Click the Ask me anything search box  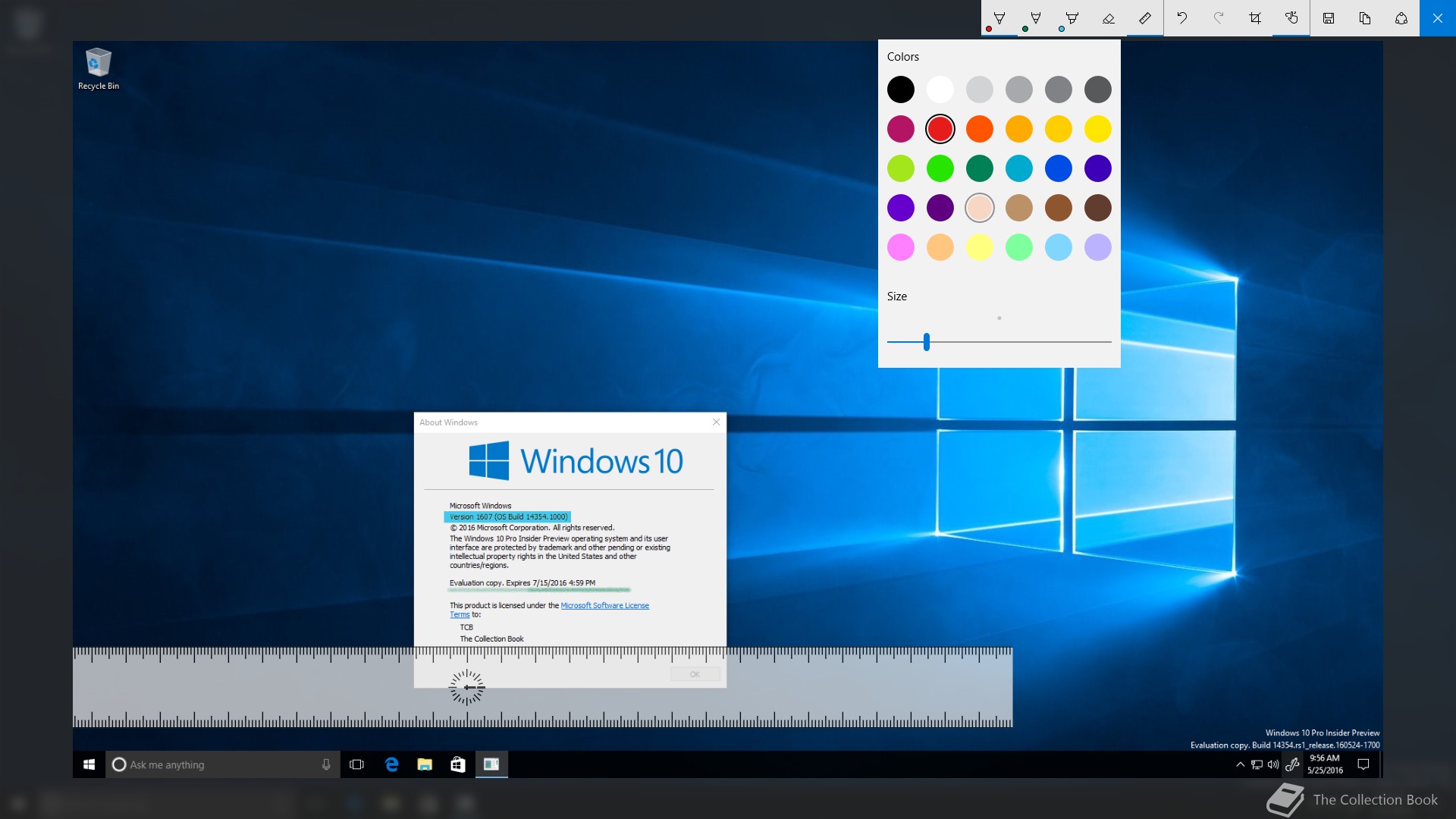click(222, 764)
